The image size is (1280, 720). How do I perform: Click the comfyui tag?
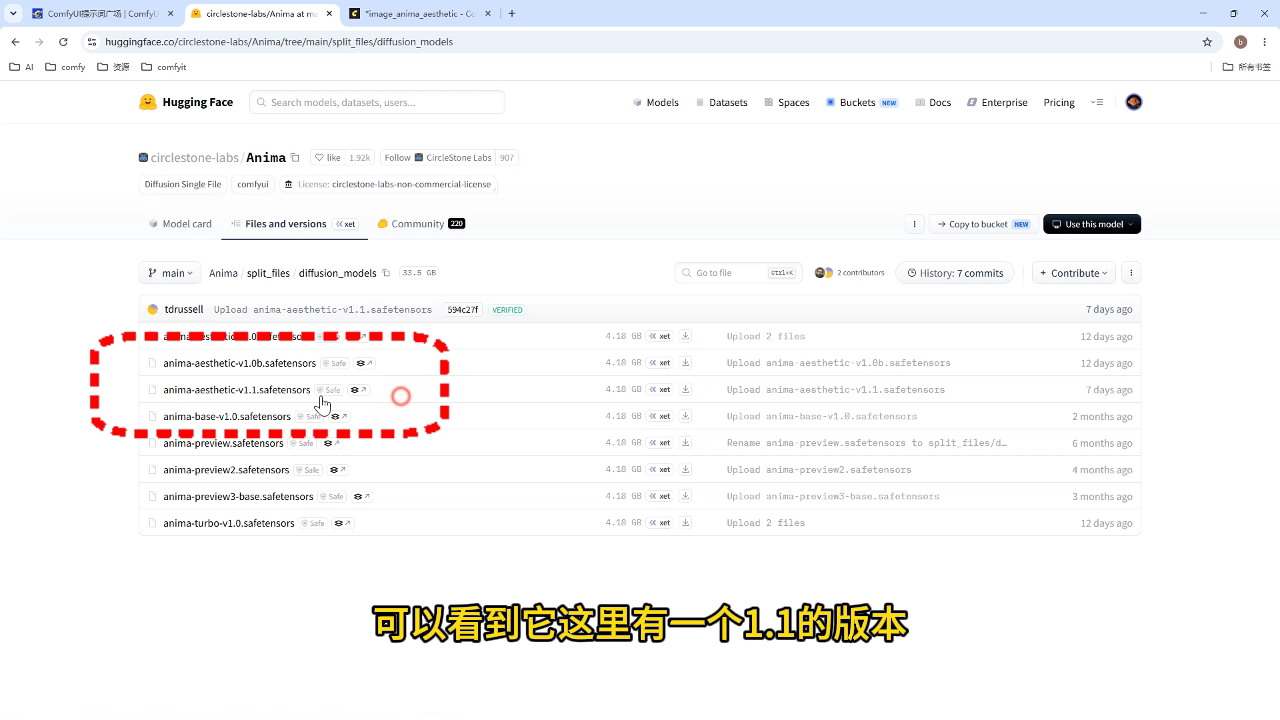tap(253, 184)
